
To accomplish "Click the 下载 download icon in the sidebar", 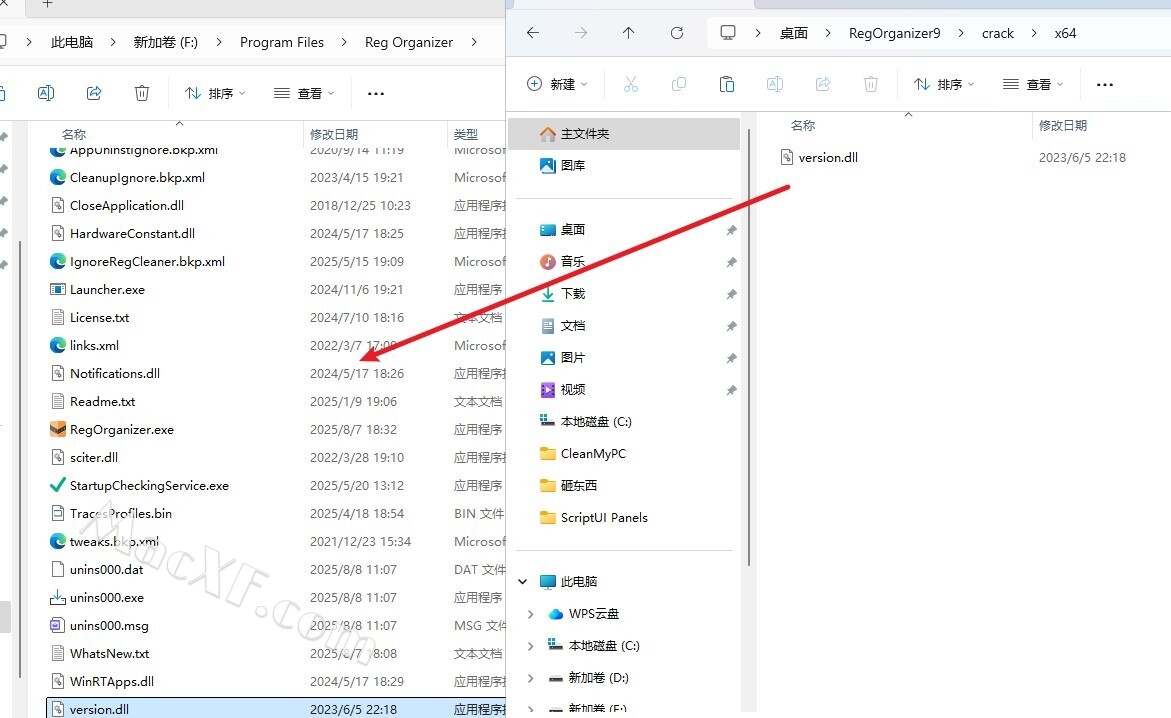I will [547, 294].
